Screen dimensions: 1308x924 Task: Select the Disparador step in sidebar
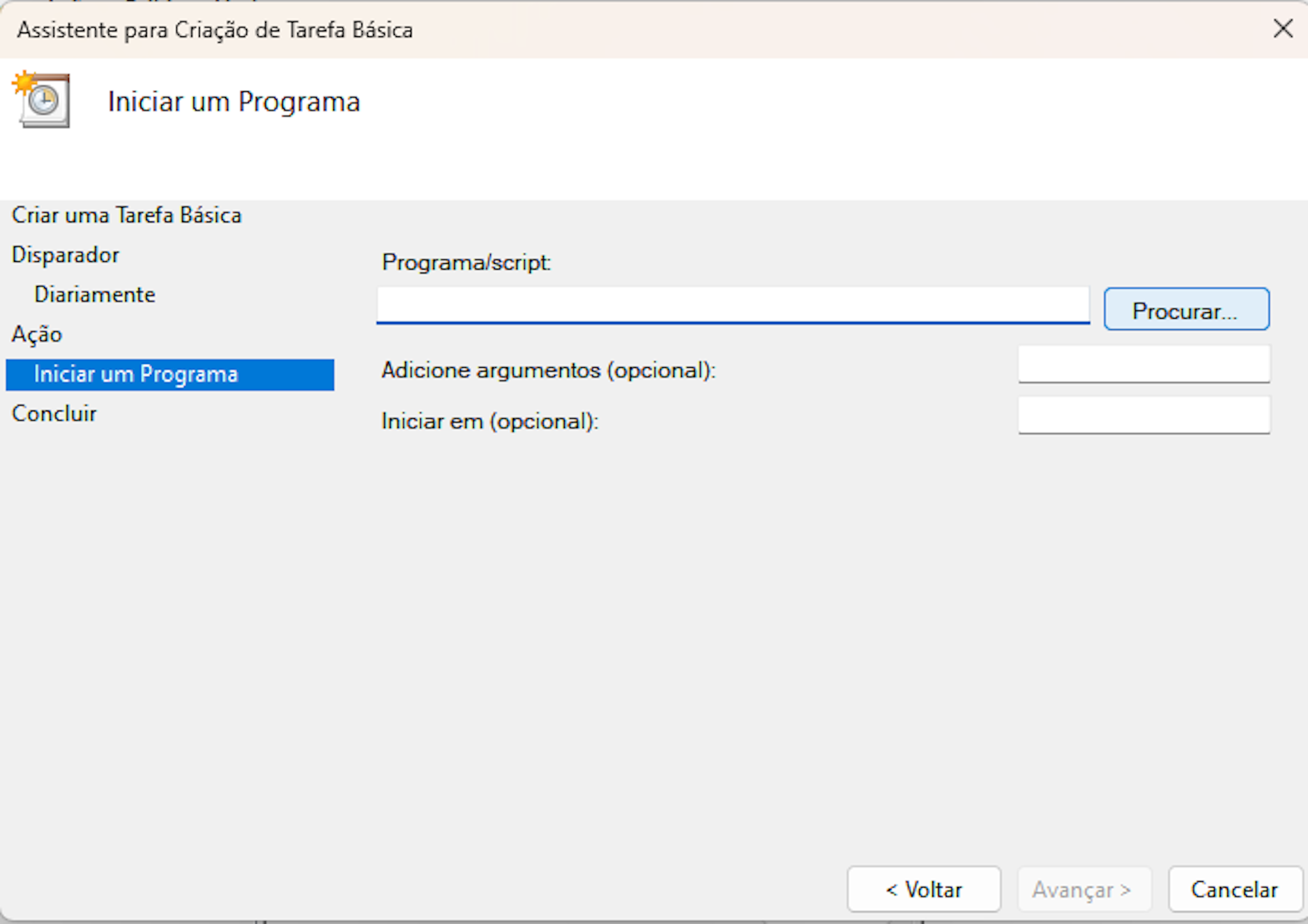pyautogui.click(x=65, y=254)
